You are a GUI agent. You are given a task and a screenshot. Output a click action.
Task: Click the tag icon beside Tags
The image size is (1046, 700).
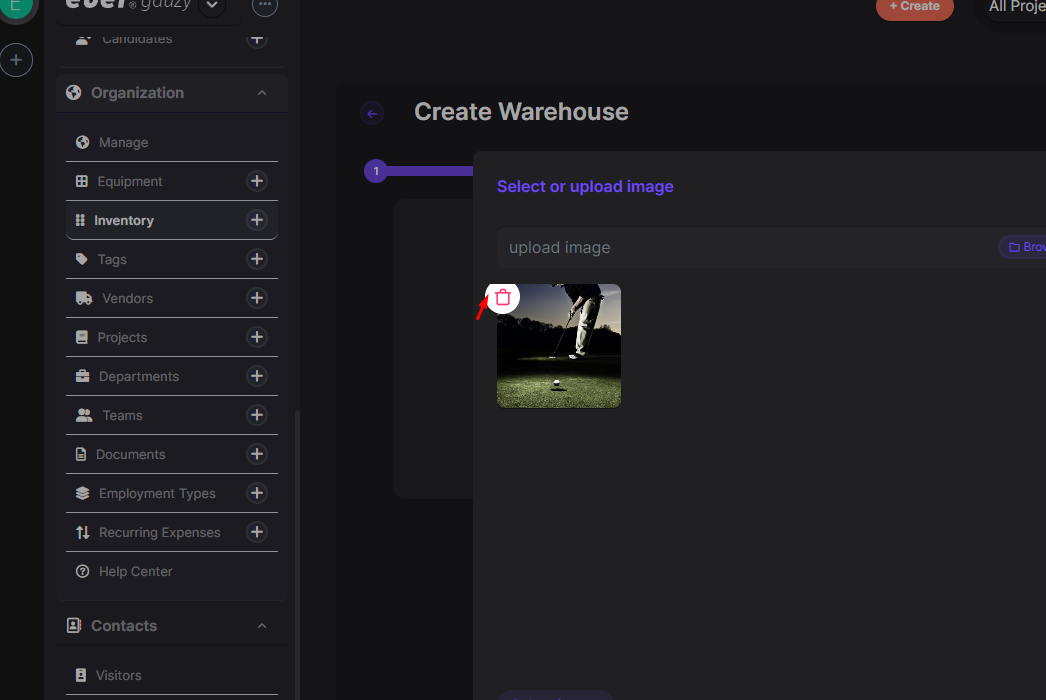81,259
